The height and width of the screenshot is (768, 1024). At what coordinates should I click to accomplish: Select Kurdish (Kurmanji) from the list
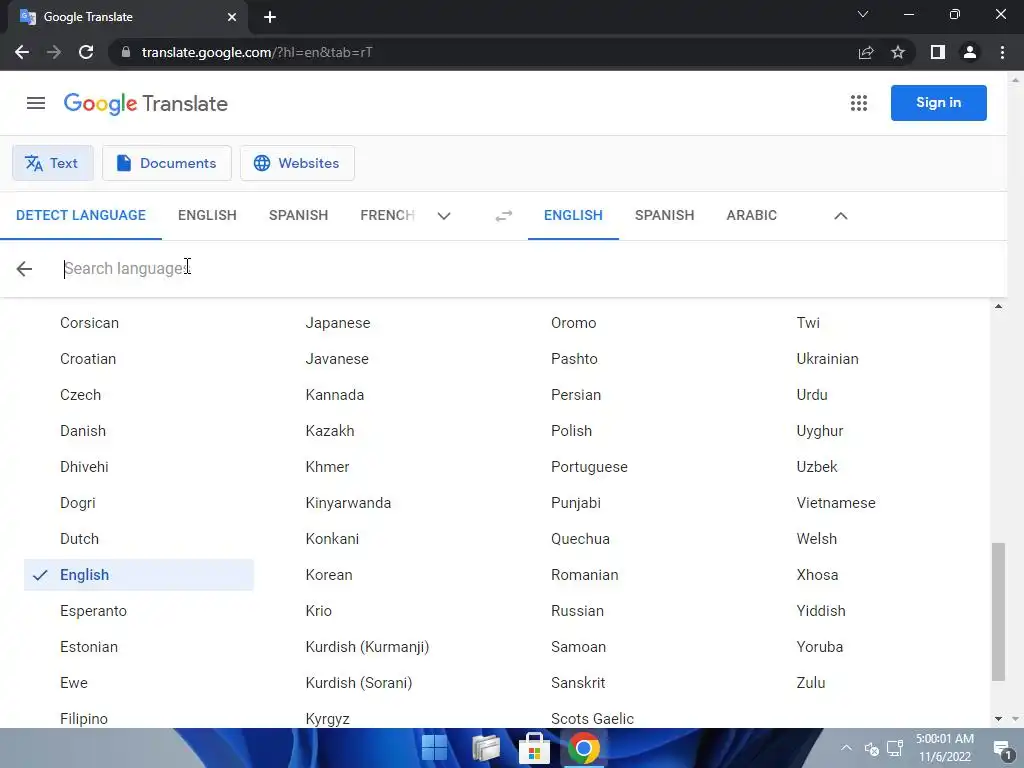point(367,647)
